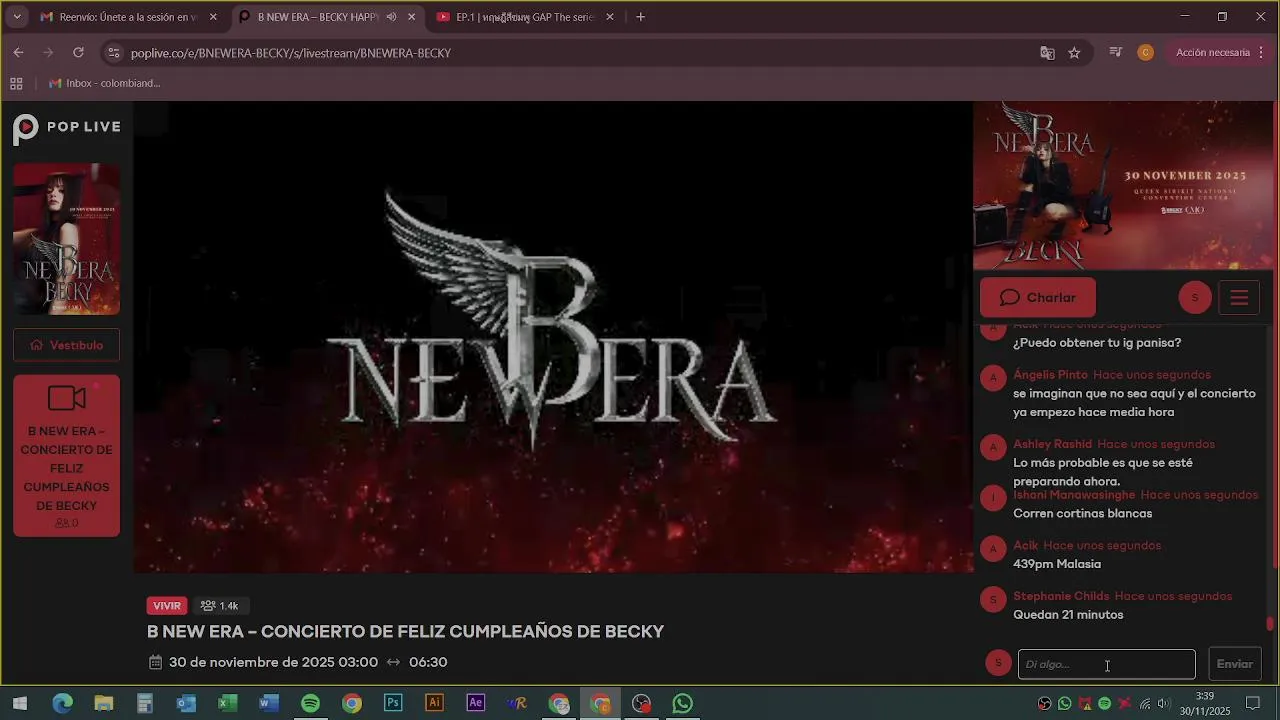The width and height of the screenshot is (1280, 720).
Task: Click the home icon in Vestíbulo
Action: 37,345
